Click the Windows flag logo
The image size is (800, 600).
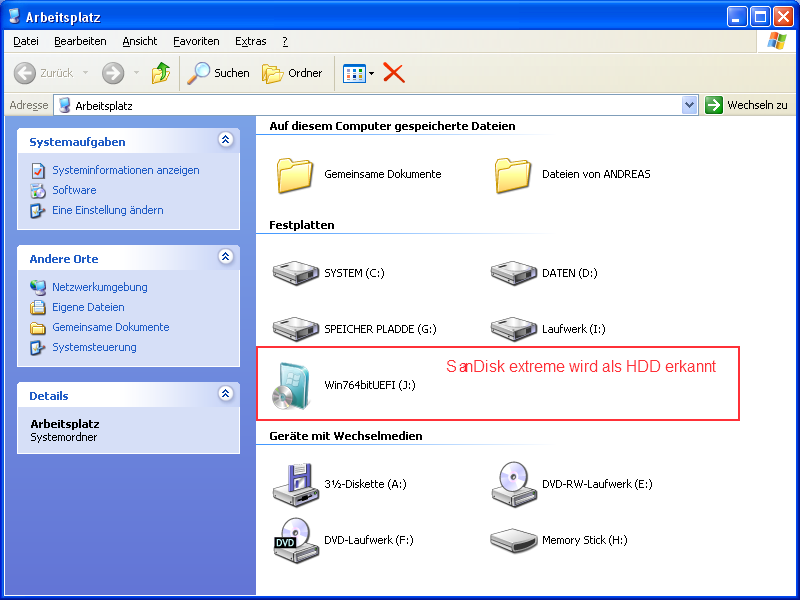point(776,41)
